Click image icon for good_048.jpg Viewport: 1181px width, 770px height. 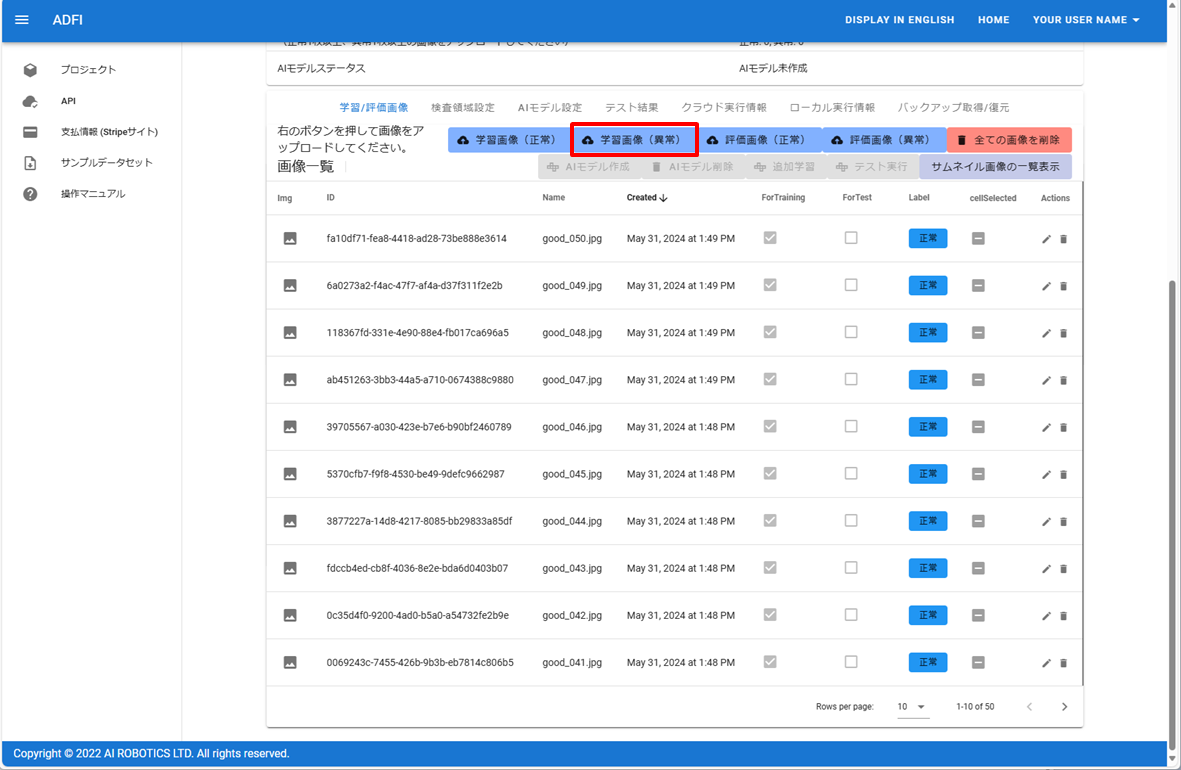coord(290,333)
